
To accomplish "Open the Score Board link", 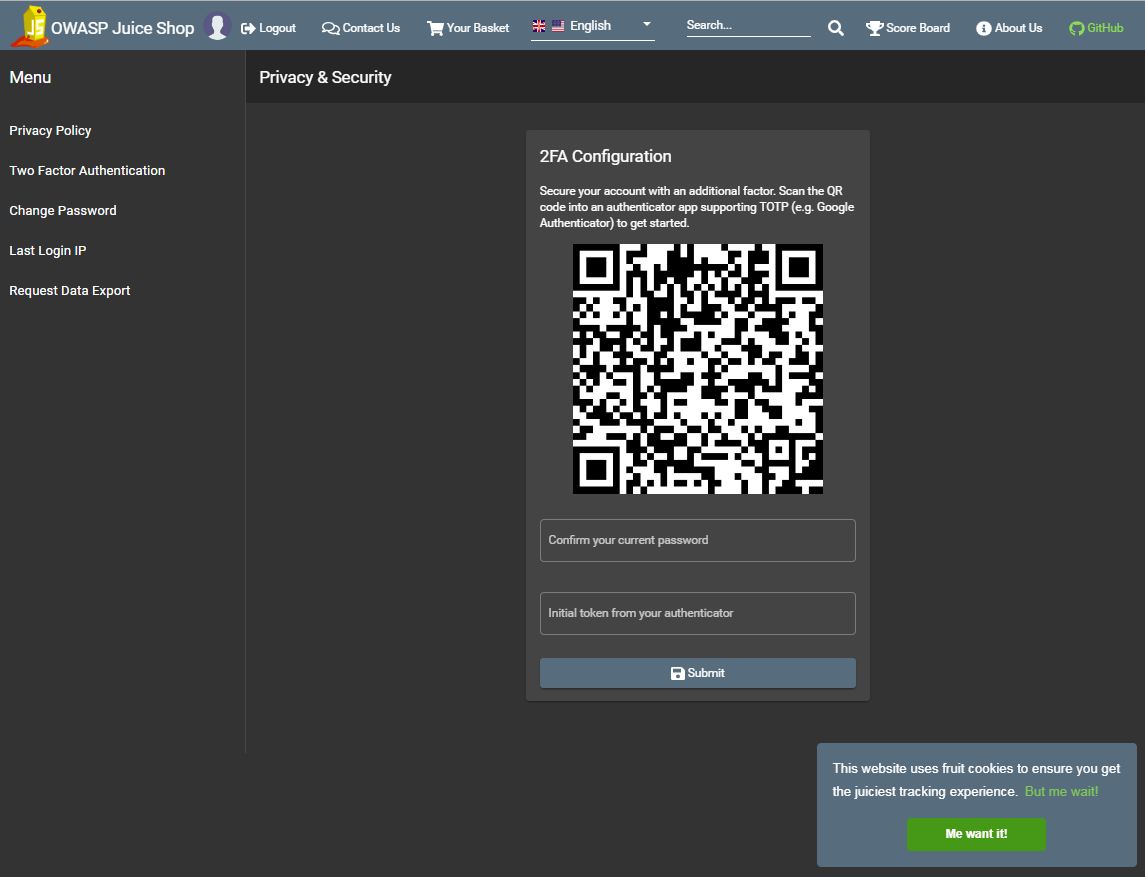I will click(908, 28).
